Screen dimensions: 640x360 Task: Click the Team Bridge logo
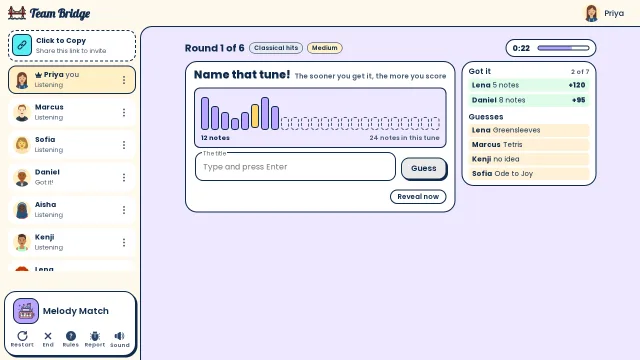(x=49, y=13)
